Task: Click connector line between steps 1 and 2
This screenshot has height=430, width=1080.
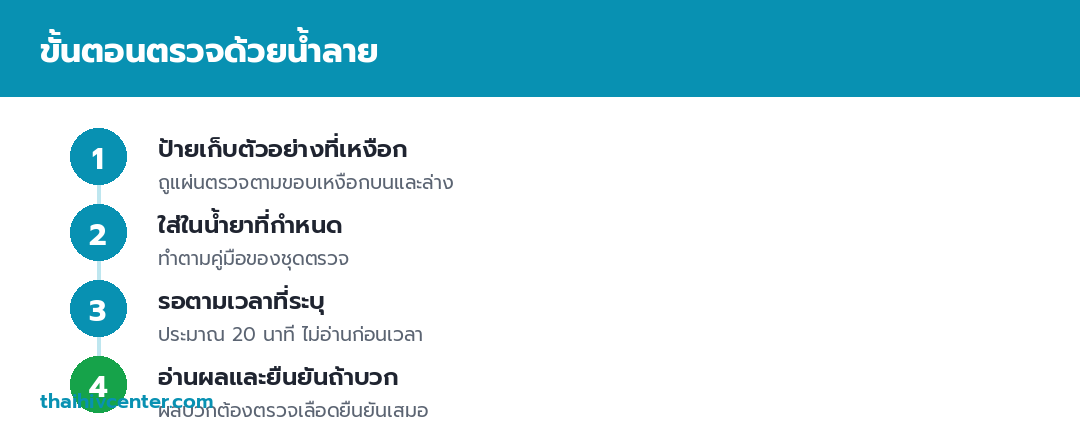Action: click(98, 194)
